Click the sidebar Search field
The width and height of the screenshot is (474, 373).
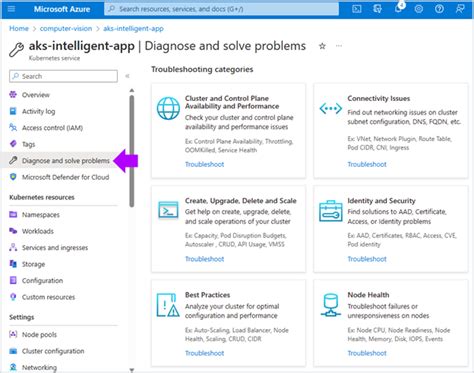click(63, 76)
